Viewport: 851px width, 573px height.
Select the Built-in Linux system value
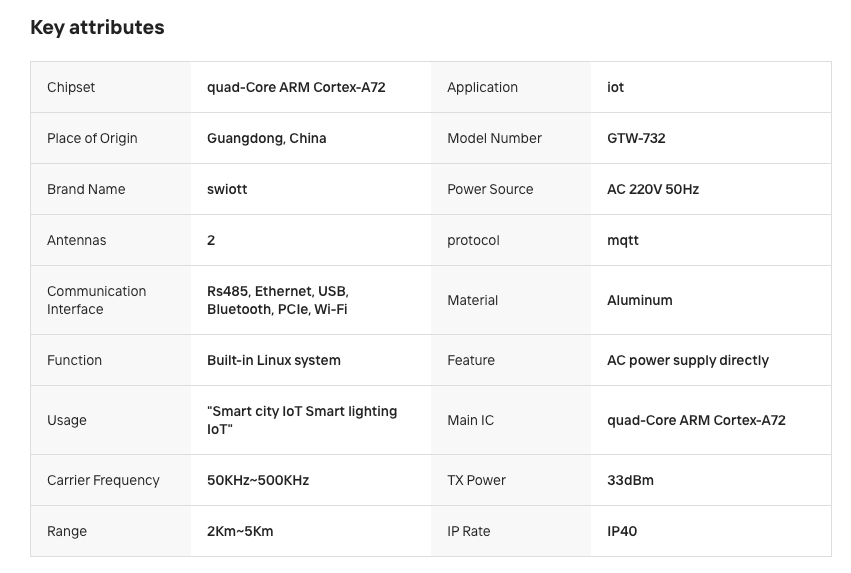pyautogui.click(x=274, y=360)
